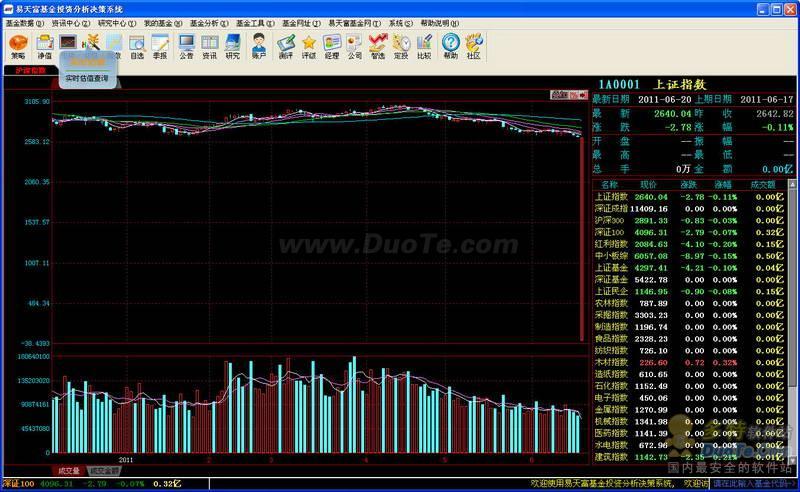Select 实时估值查询 in the popup menu

[x=87, y=77]
